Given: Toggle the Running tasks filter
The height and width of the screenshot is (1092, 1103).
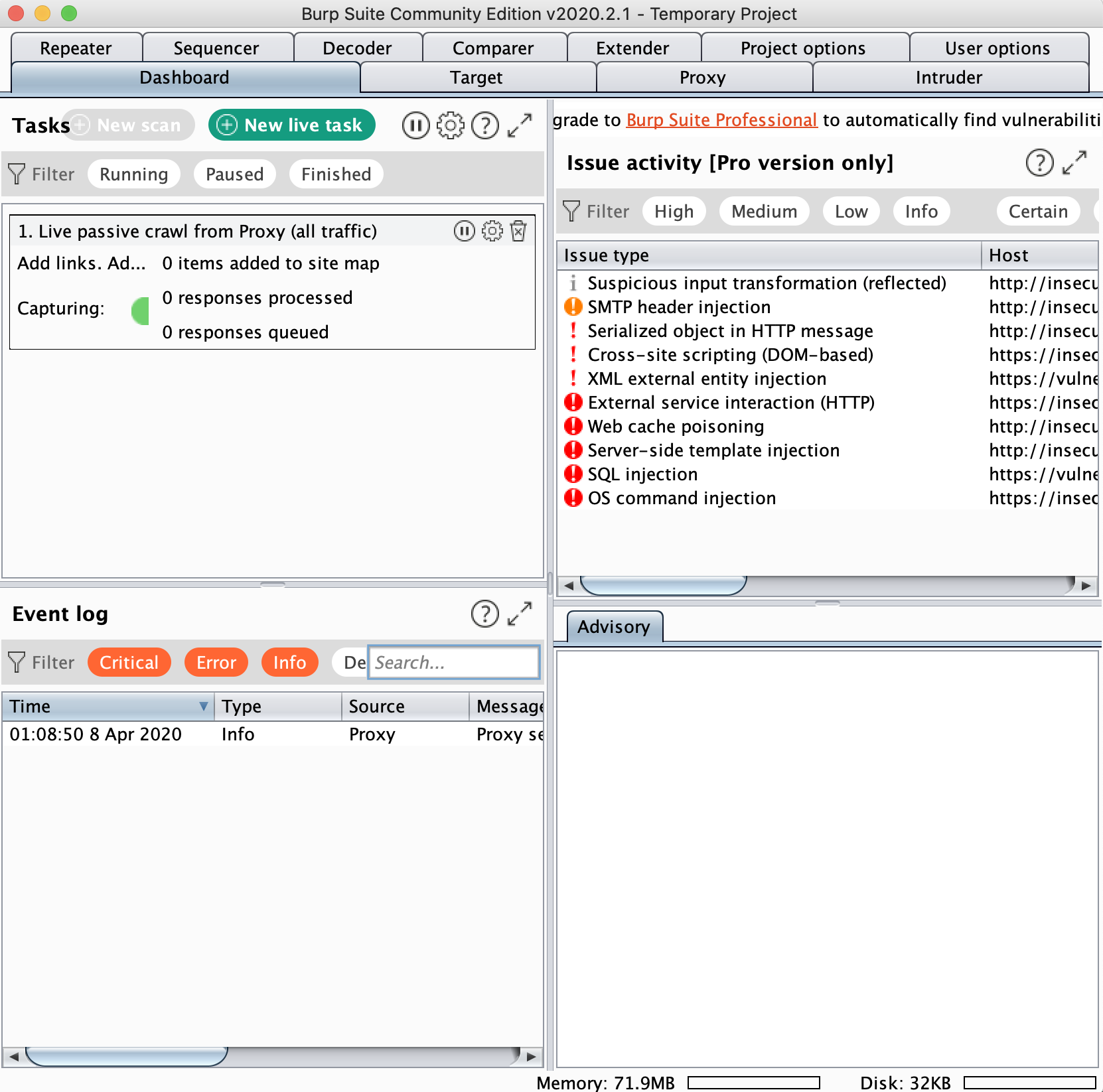Looking at the screenshot, I should pos(133,174).
